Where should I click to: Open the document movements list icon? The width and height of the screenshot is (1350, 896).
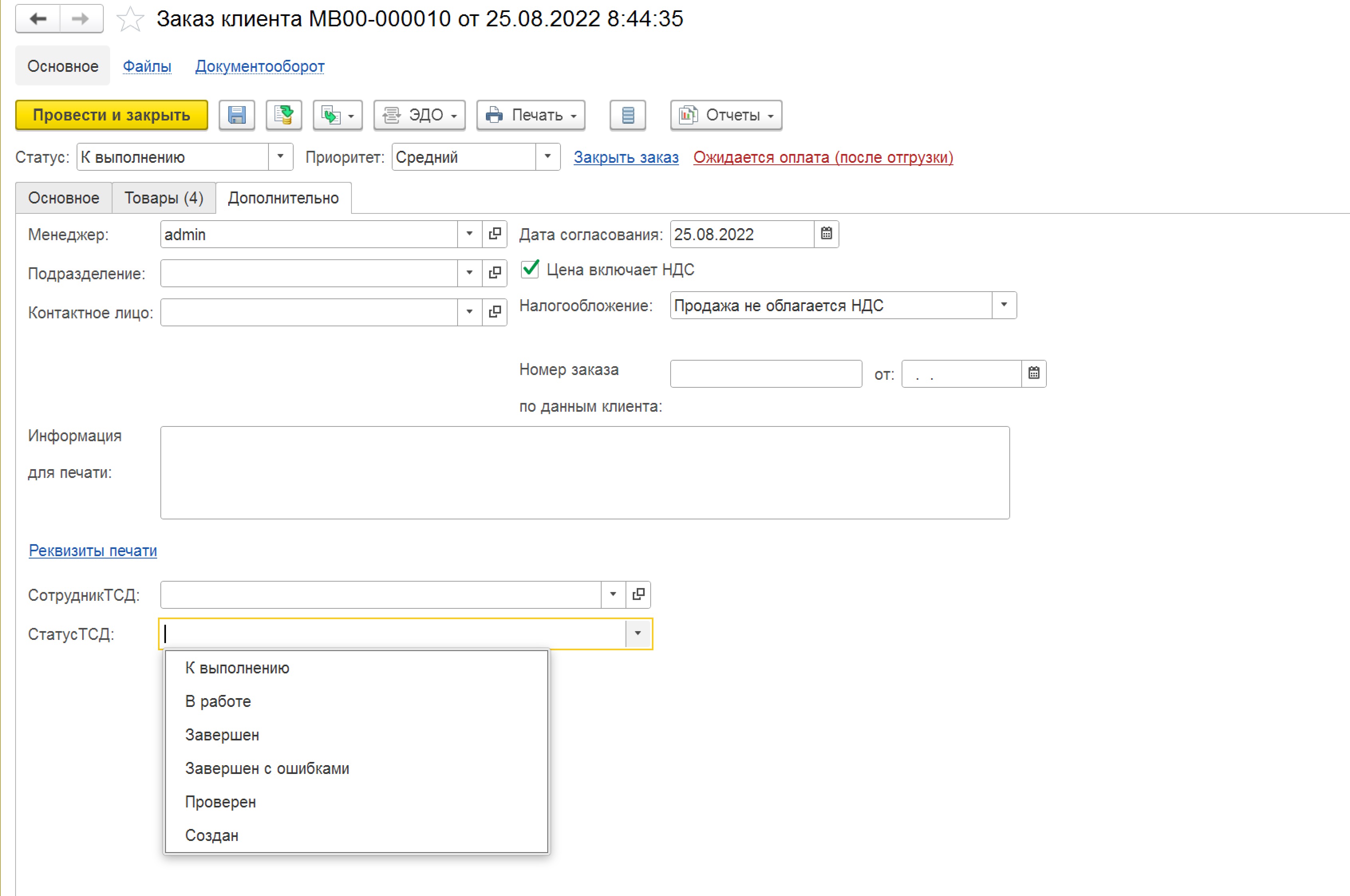tap(627, 115)
